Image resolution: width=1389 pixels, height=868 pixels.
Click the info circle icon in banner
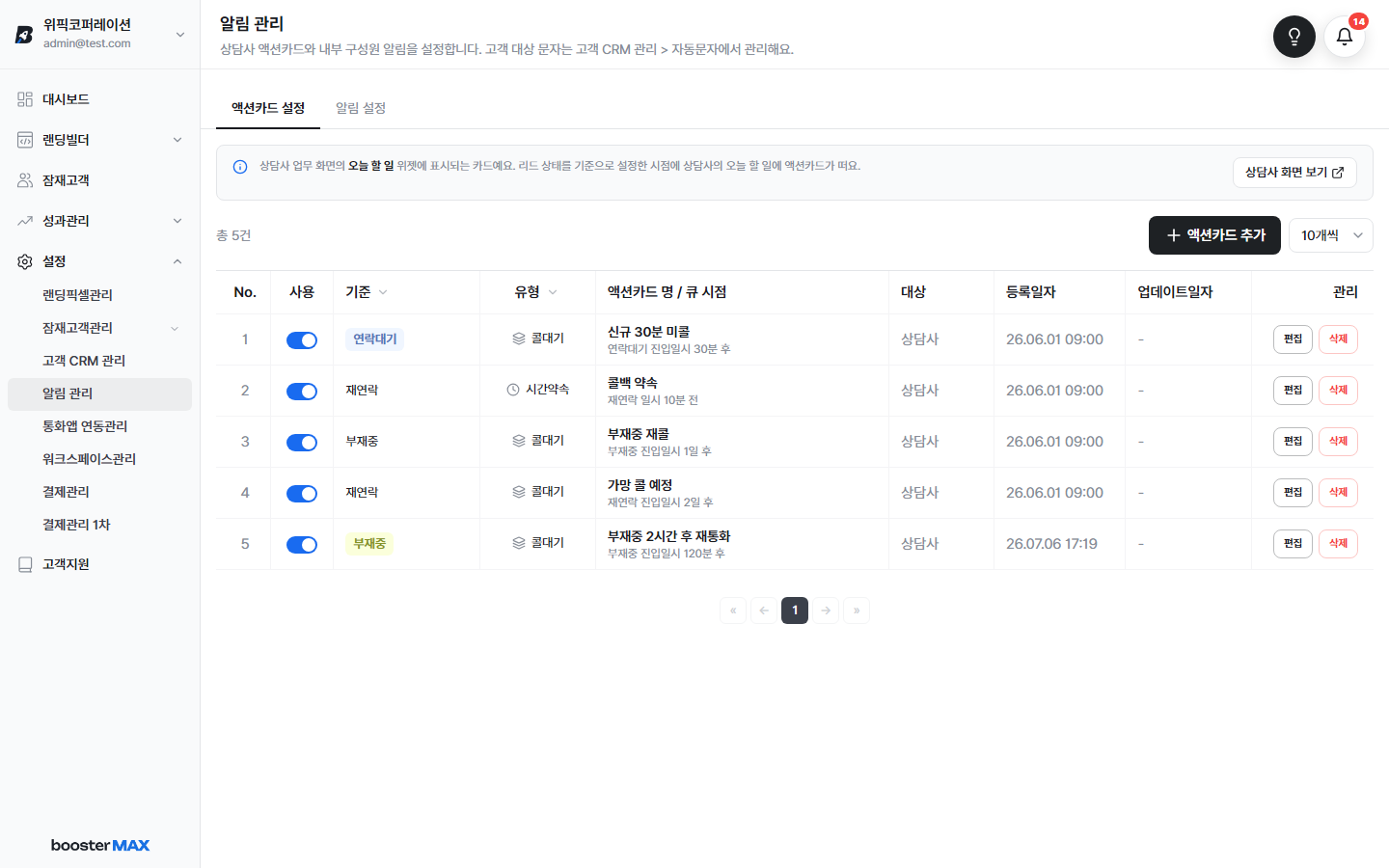pyautogui.click(x=240, y=167)
